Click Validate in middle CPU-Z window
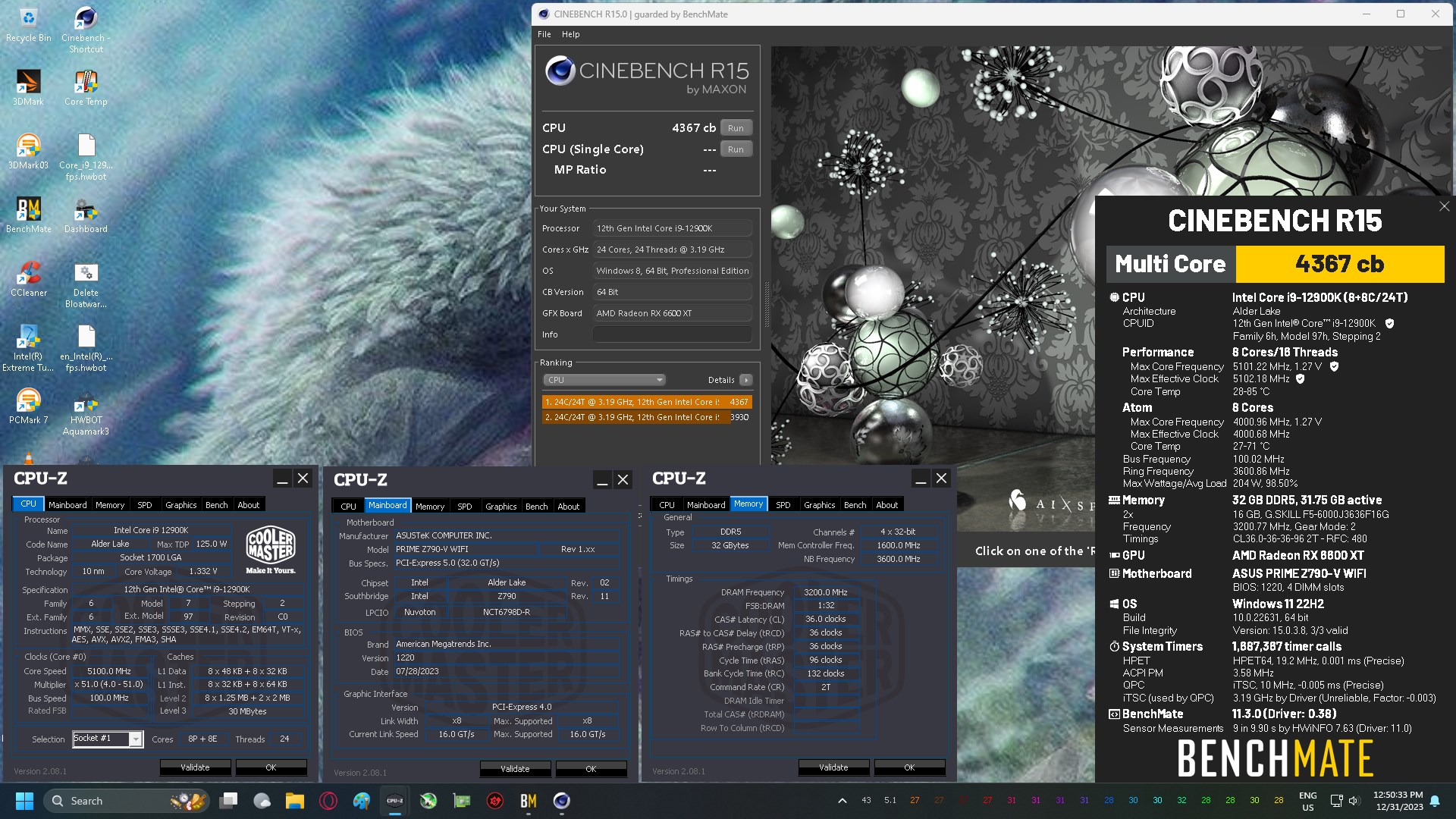1456x819 pixels. coord(515,769)
